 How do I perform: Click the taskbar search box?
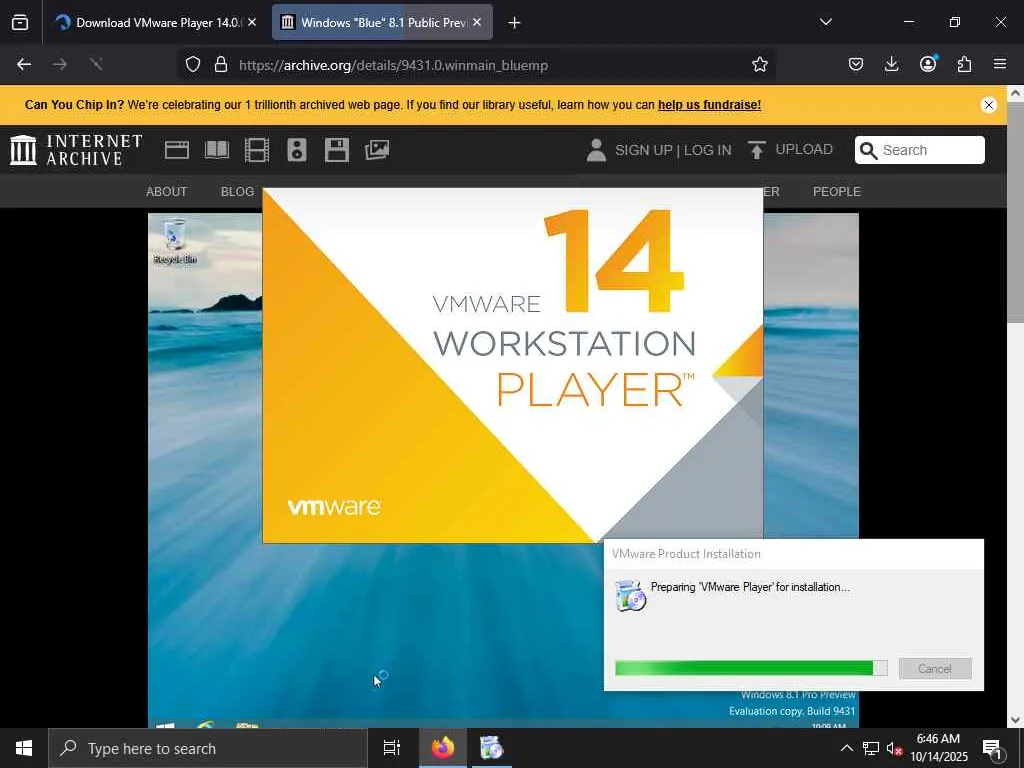pos(208,748)
